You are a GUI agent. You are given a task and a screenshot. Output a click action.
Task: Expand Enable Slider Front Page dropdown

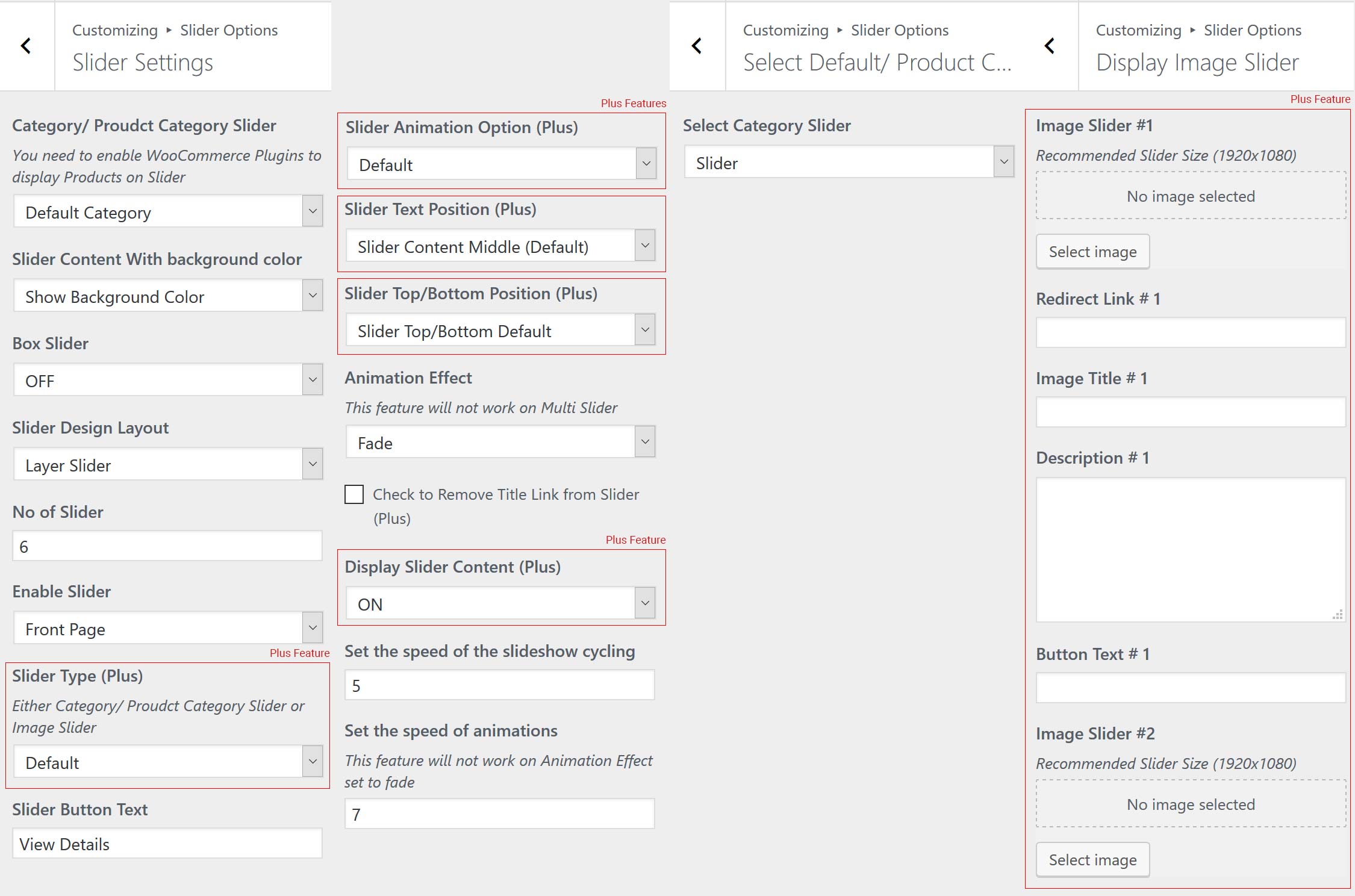tap(167, 629)
